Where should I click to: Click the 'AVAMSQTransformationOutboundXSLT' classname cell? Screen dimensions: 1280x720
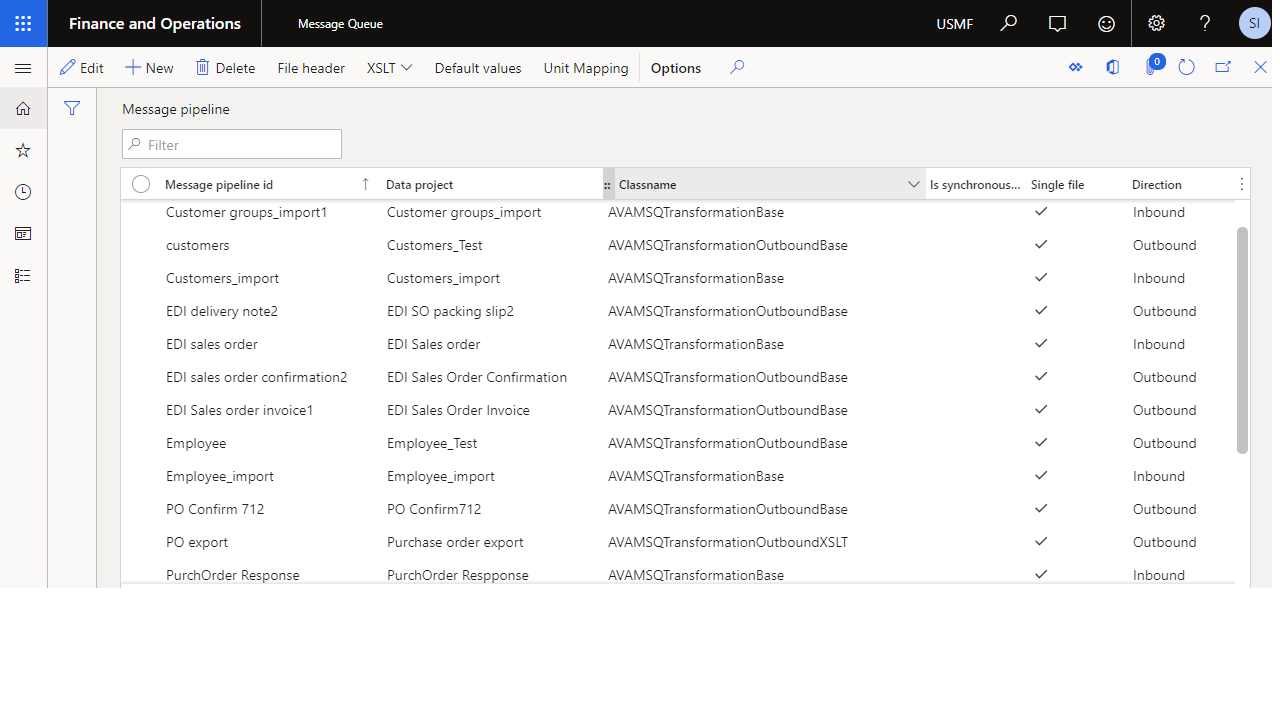click(728, 542)
